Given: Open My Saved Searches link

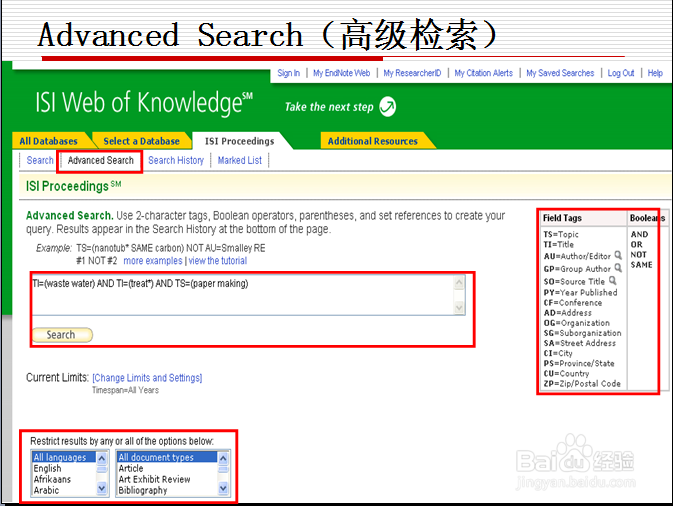Looking at the screenshot, I should 560,73.
